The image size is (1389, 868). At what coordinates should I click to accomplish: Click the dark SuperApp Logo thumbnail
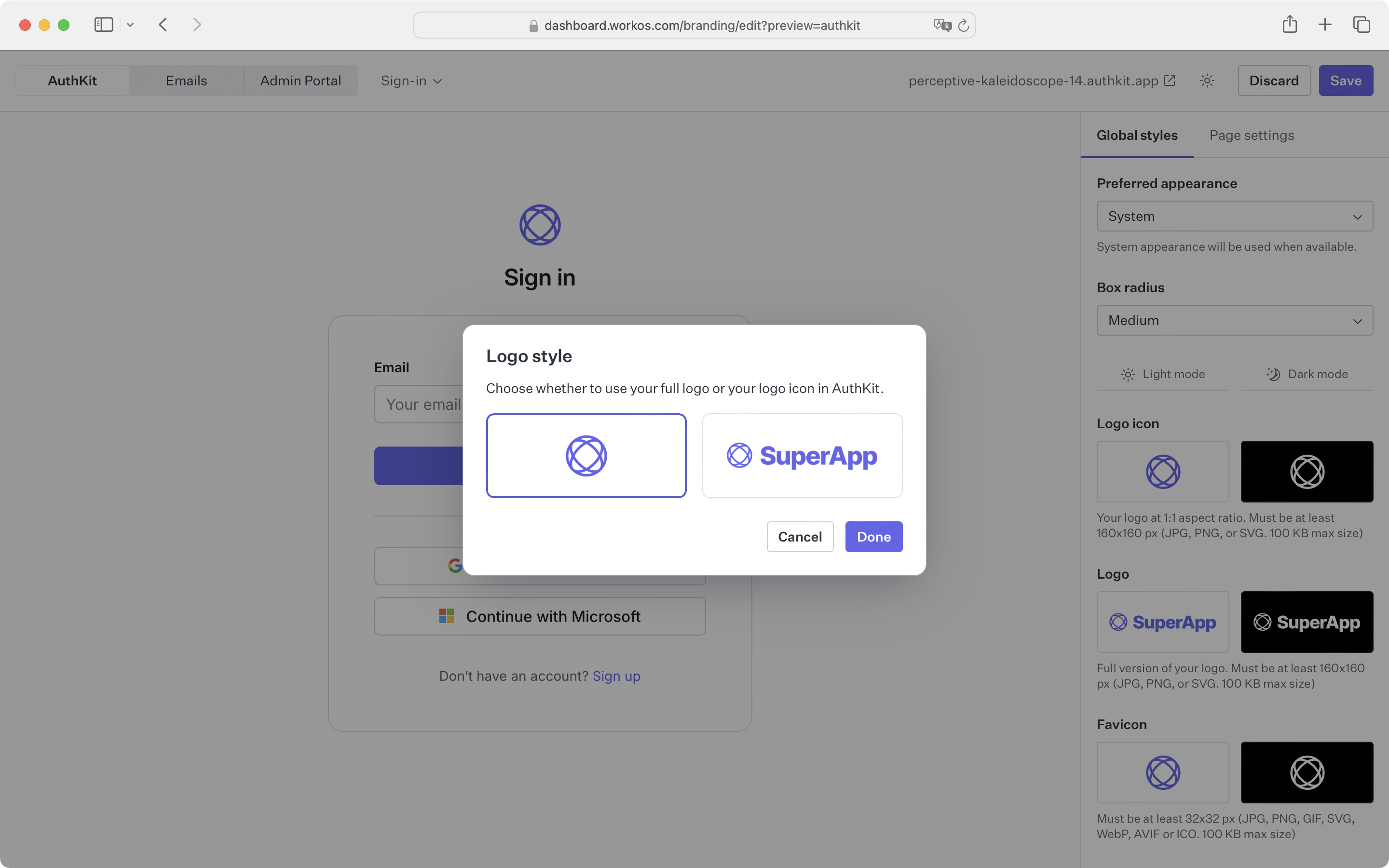pyautogui.click(x=1307, y=622)
